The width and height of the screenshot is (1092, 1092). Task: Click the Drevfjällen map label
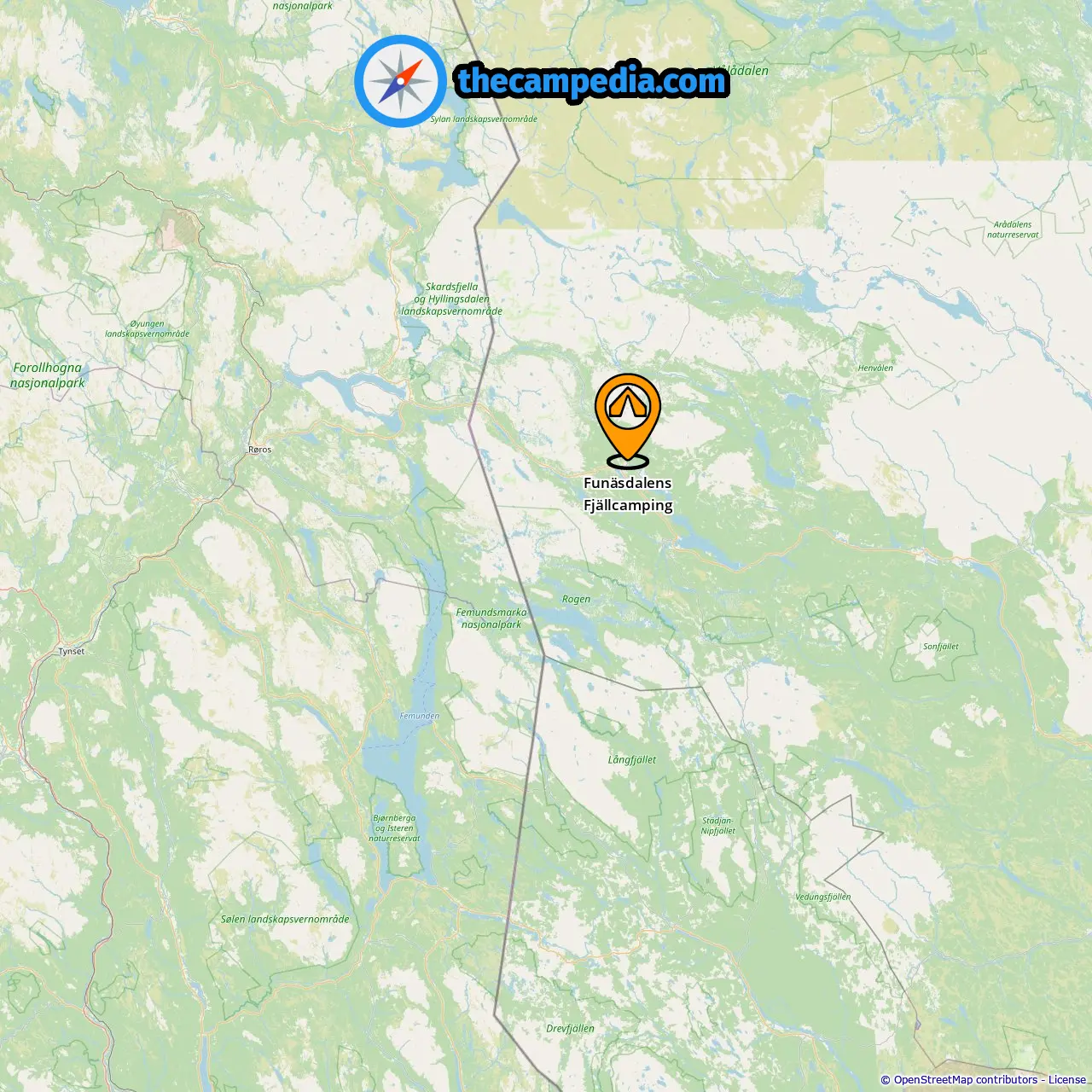pyautogui.click(x=570, y=1028)
